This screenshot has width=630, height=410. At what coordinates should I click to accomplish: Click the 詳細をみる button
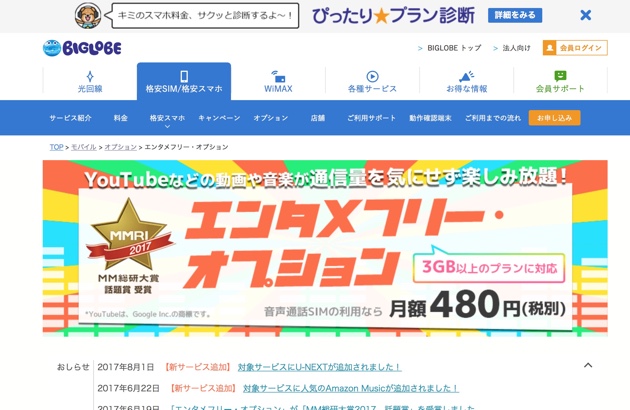click(x=515, y=15)
